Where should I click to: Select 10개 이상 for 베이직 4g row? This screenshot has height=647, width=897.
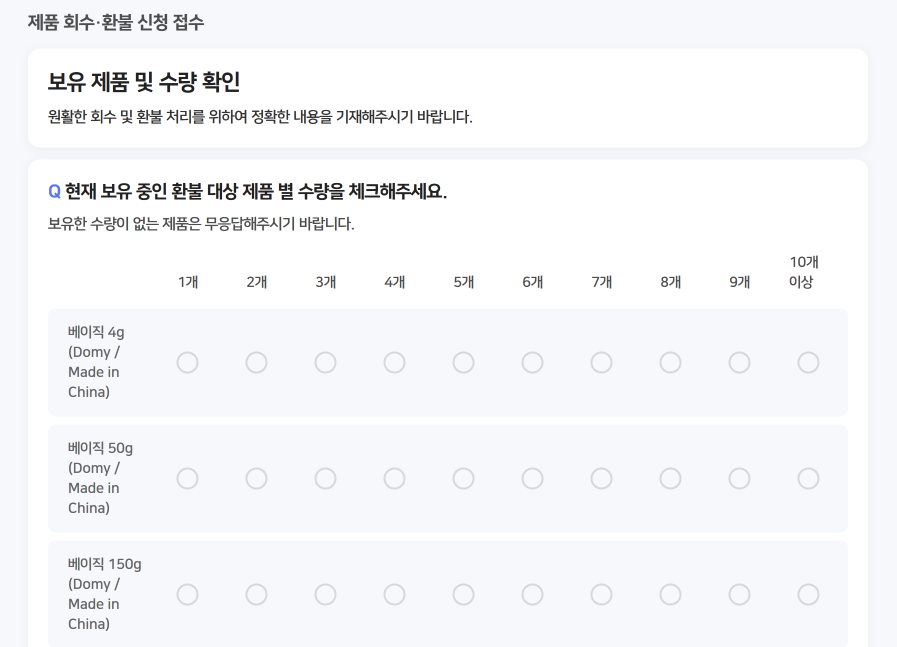[x=808, y=363]
